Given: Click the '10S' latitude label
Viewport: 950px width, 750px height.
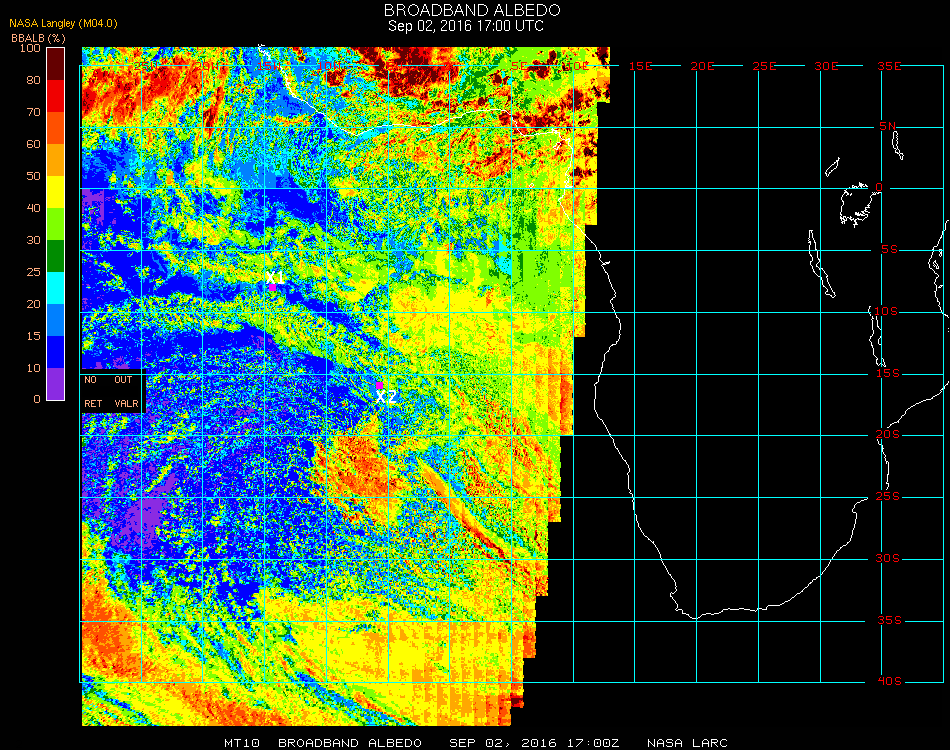Looking at the screenshot, I should 885,311.
